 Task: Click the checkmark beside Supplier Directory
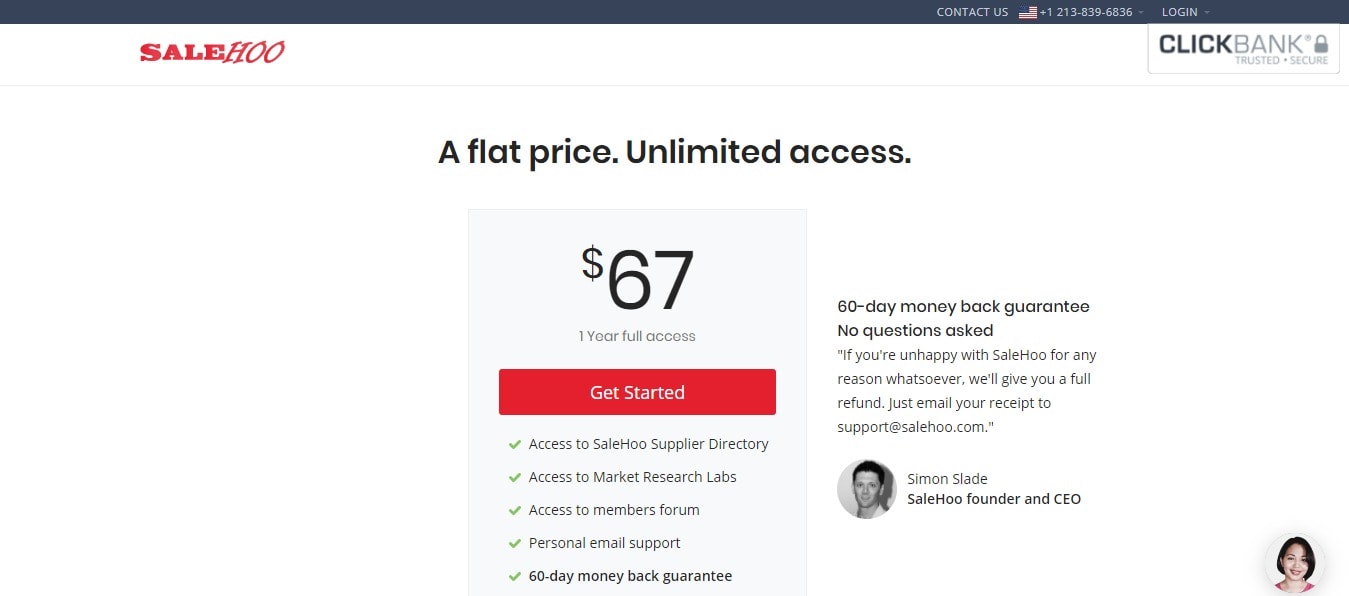click(515, 444)
